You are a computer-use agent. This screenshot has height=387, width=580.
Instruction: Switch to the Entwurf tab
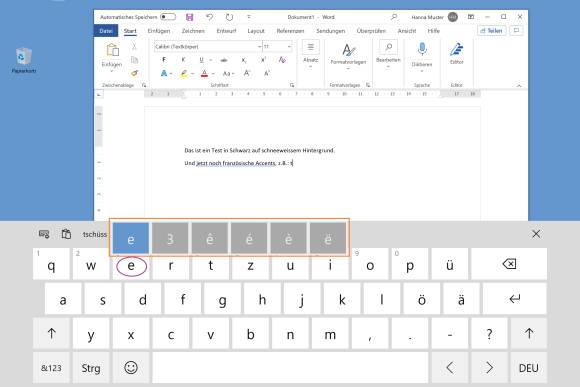pos(226,31)
